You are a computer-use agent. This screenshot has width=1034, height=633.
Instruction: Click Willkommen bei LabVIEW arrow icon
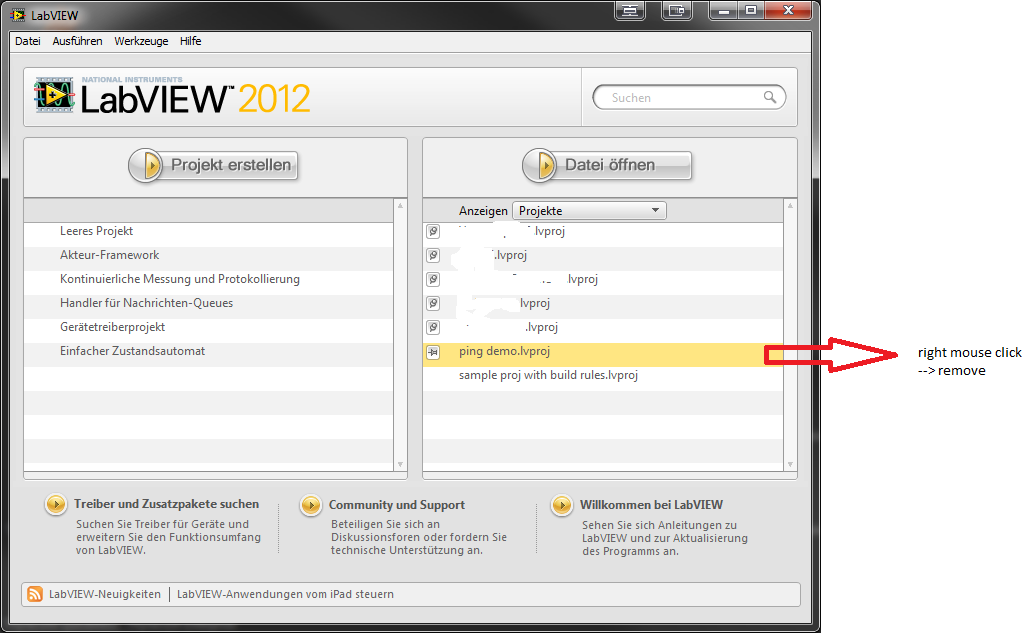(x=562, y=506)
